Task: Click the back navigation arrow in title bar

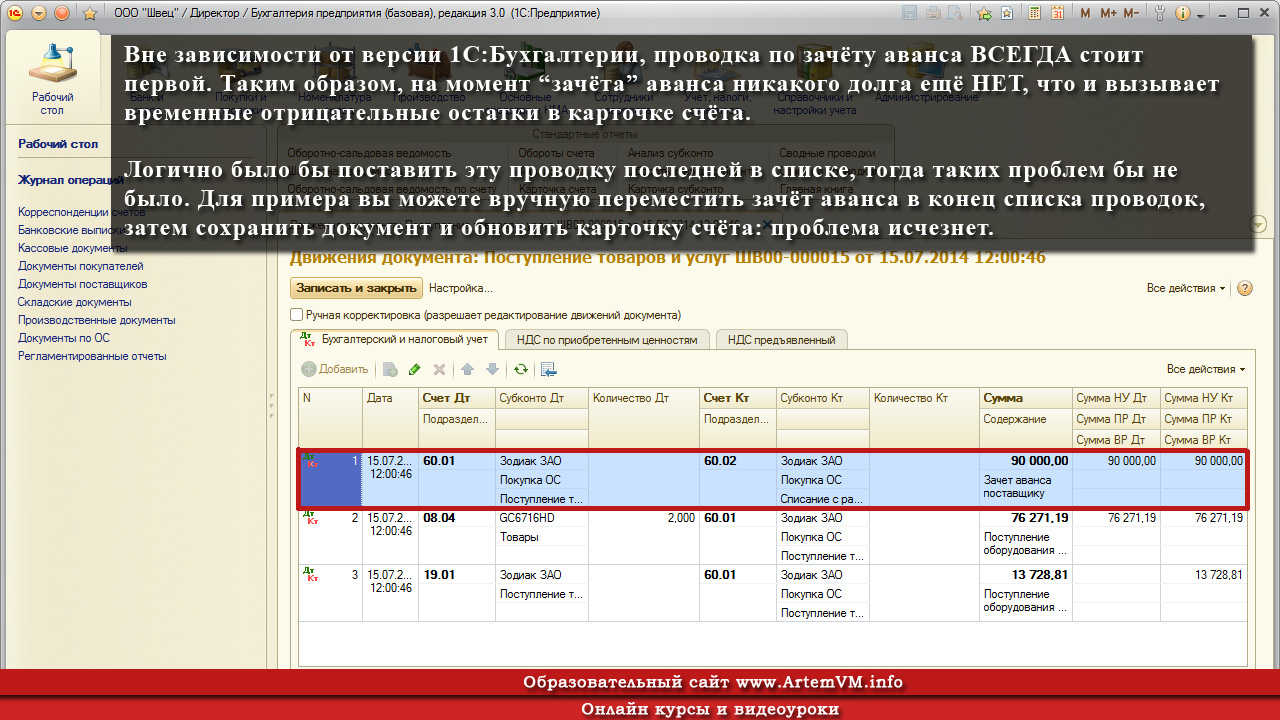Action: click(x=40, y=14)
